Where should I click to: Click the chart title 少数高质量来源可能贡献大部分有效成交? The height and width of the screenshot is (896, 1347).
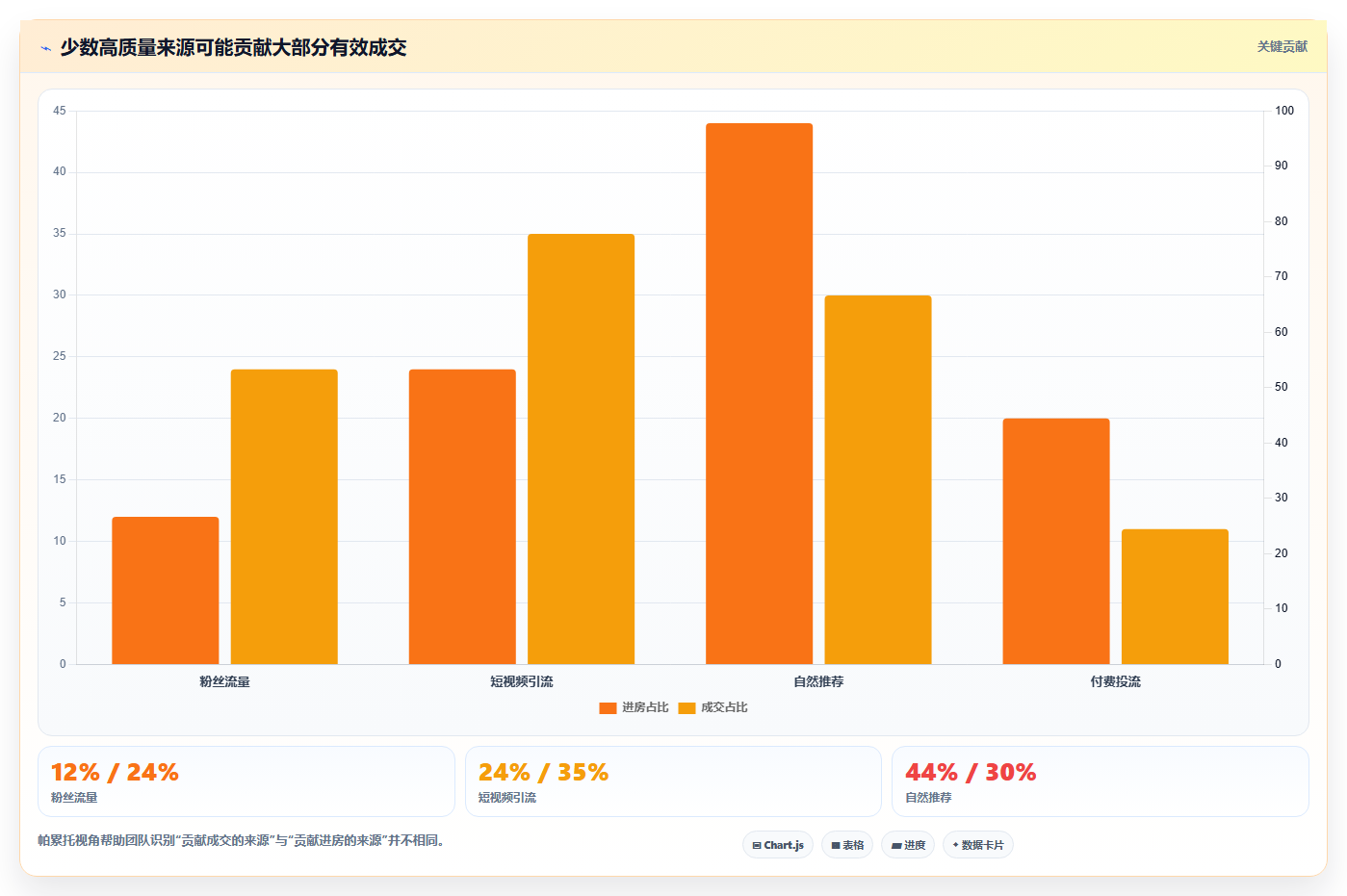pos(233,47)
